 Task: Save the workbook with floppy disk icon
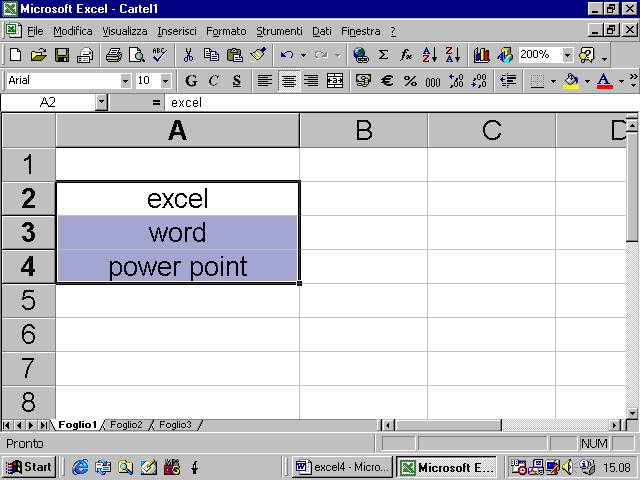coord(62,55)
